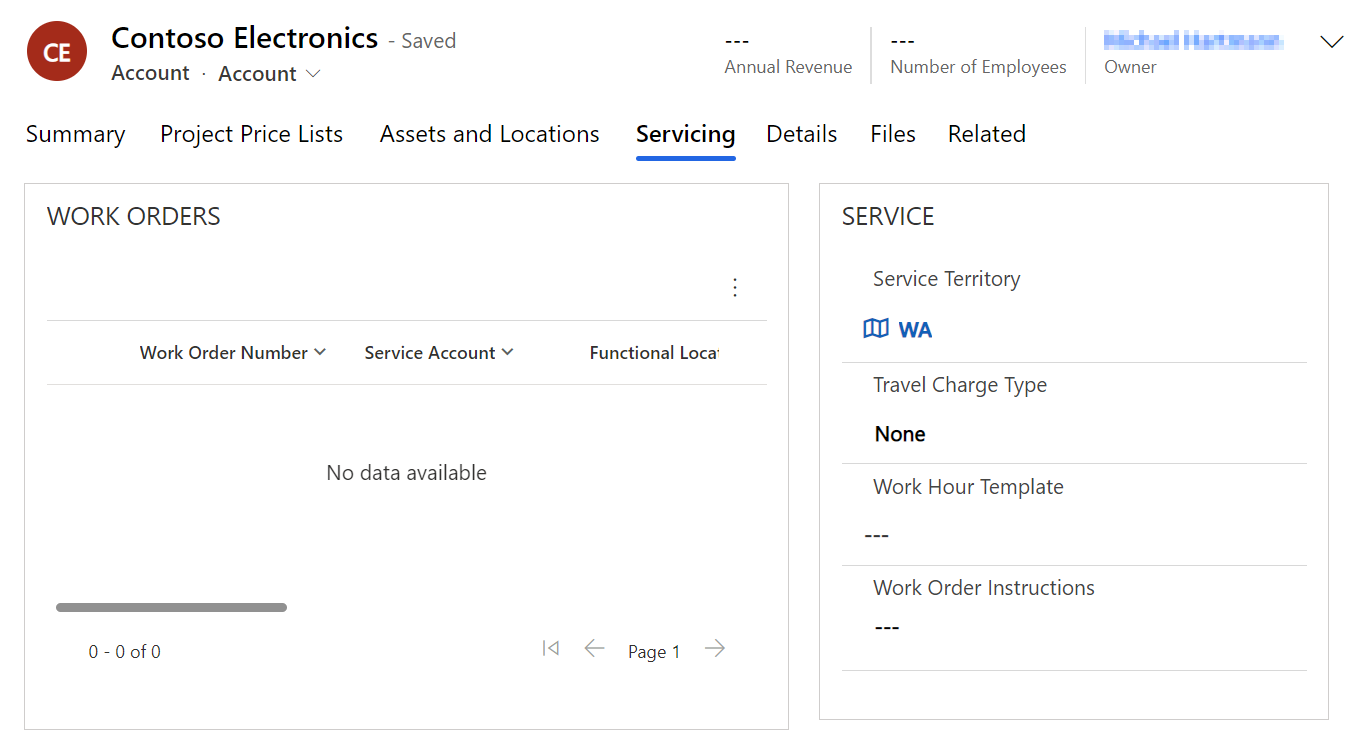
Task: Click the SERVICE section heading
Action: [888, 217]
